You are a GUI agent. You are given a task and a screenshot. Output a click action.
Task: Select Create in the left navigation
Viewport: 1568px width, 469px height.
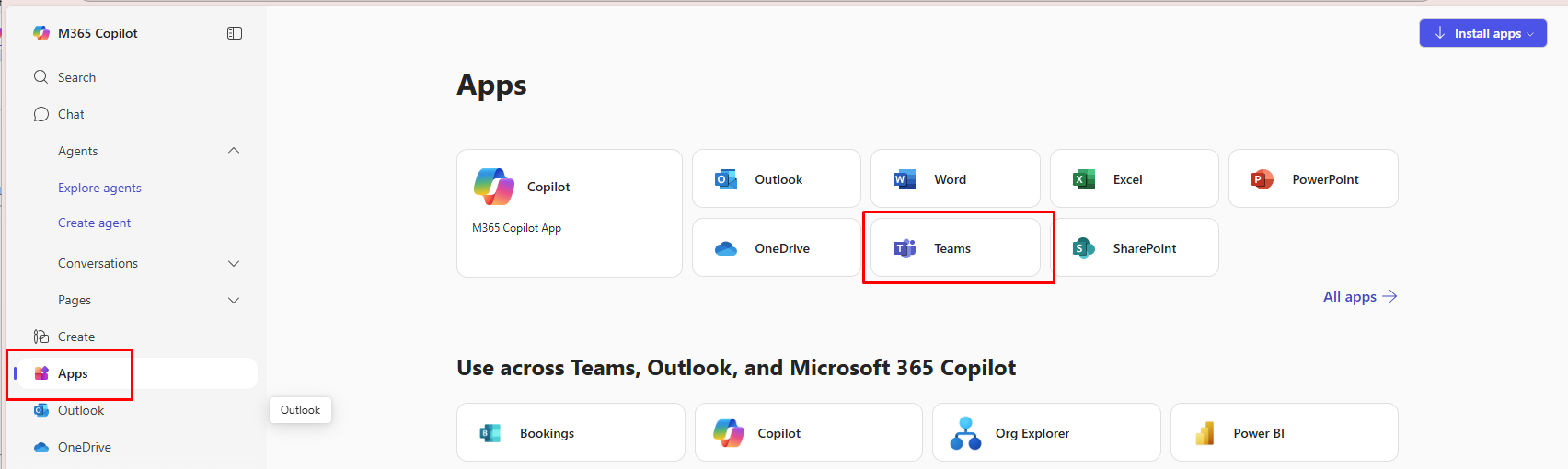(x=75, y=337)
